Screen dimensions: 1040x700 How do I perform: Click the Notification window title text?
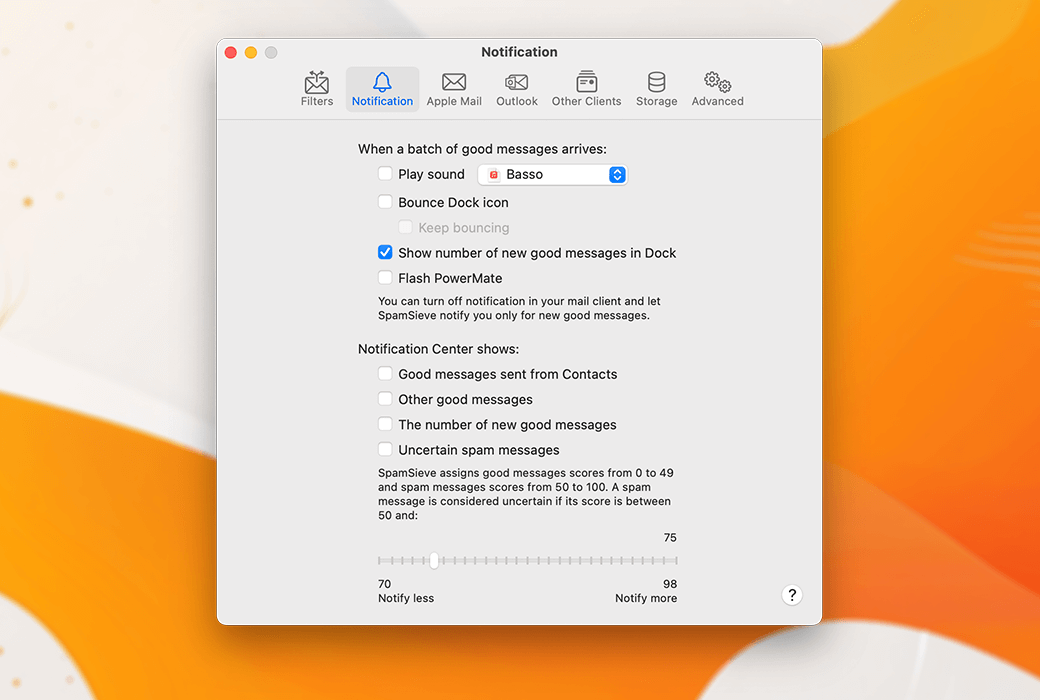click(x=519, y=52)
